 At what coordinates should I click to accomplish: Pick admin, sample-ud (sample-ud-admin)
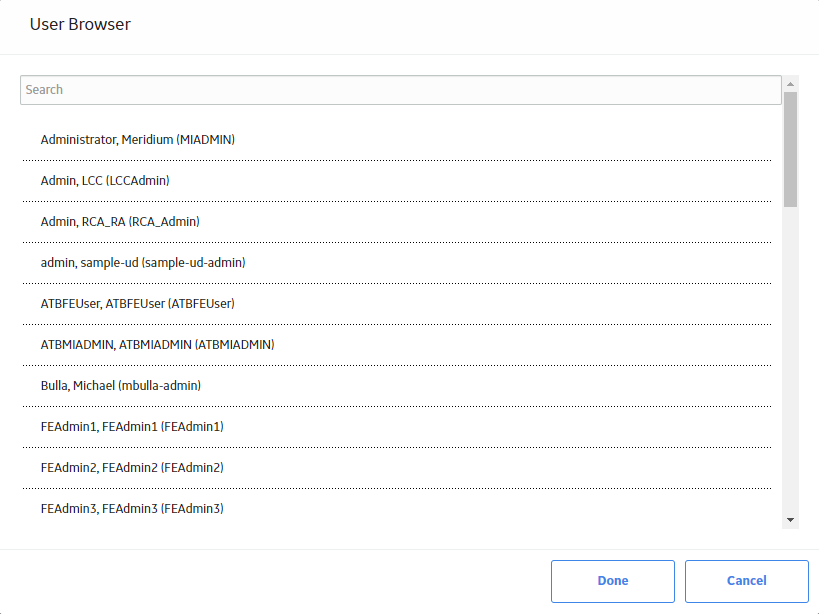[397, 263]
